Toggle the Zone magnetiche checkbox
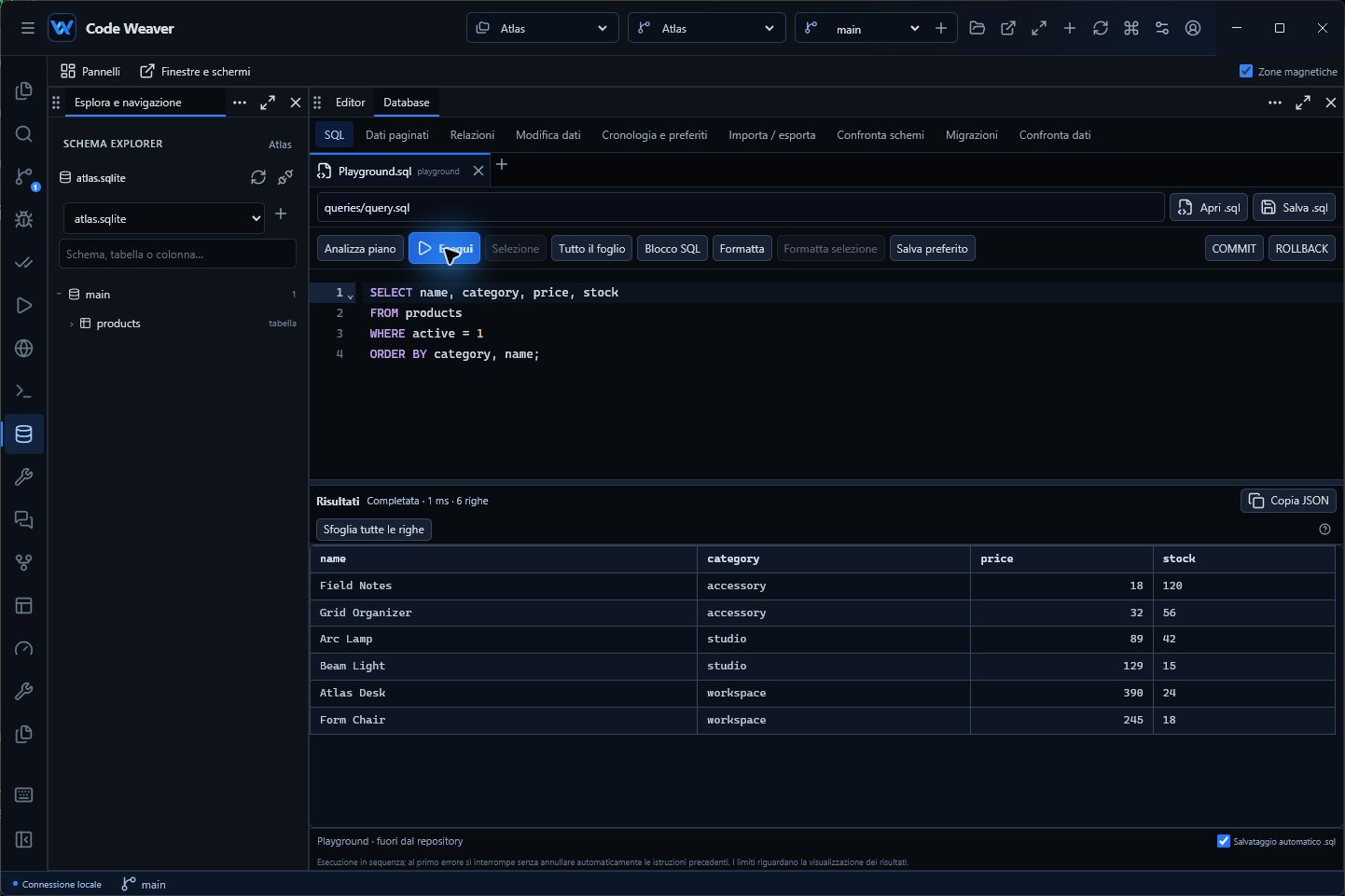 click(1246, 71)
